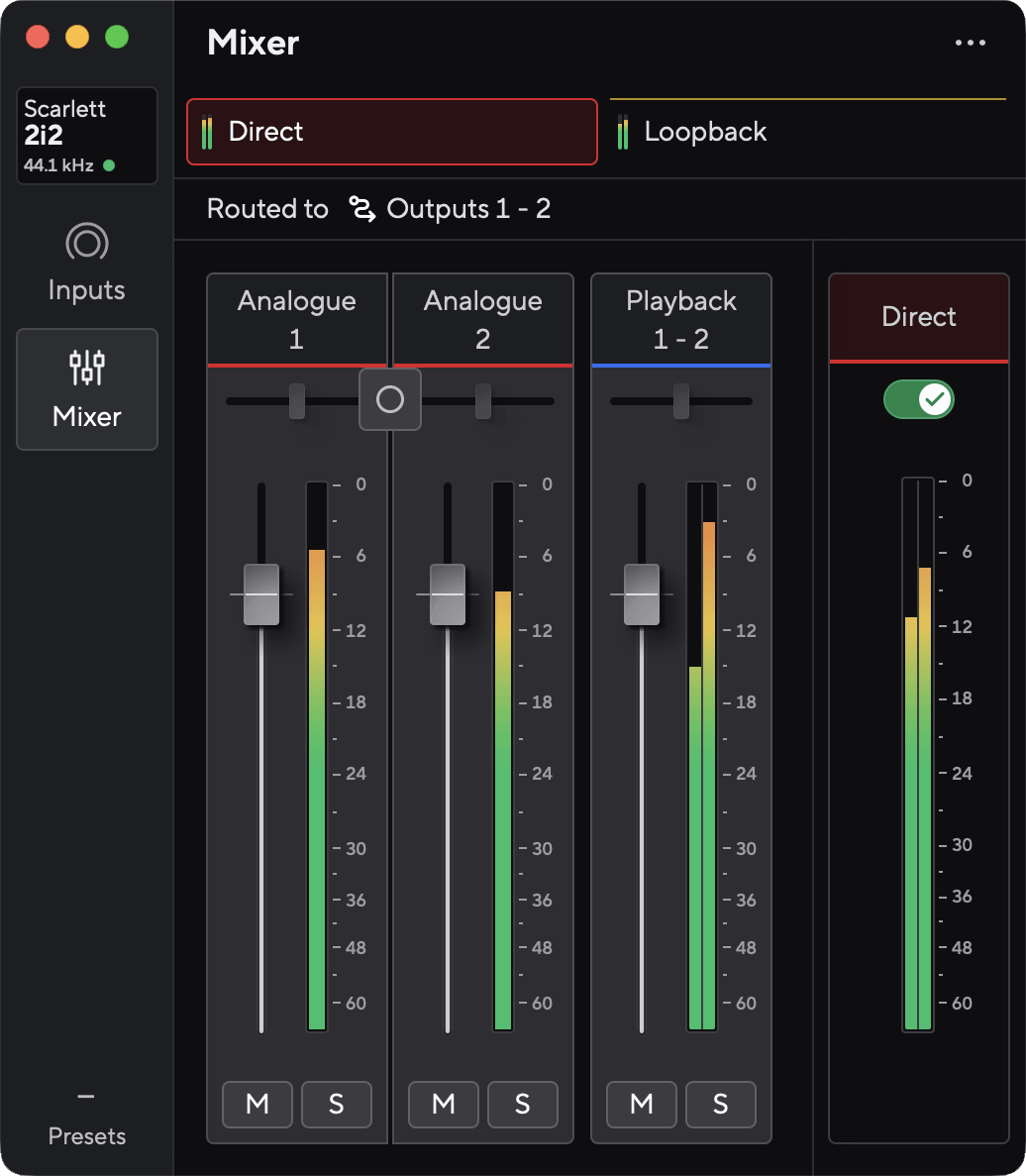
Task: Click the Mixer page title
Action: (254, 43)
